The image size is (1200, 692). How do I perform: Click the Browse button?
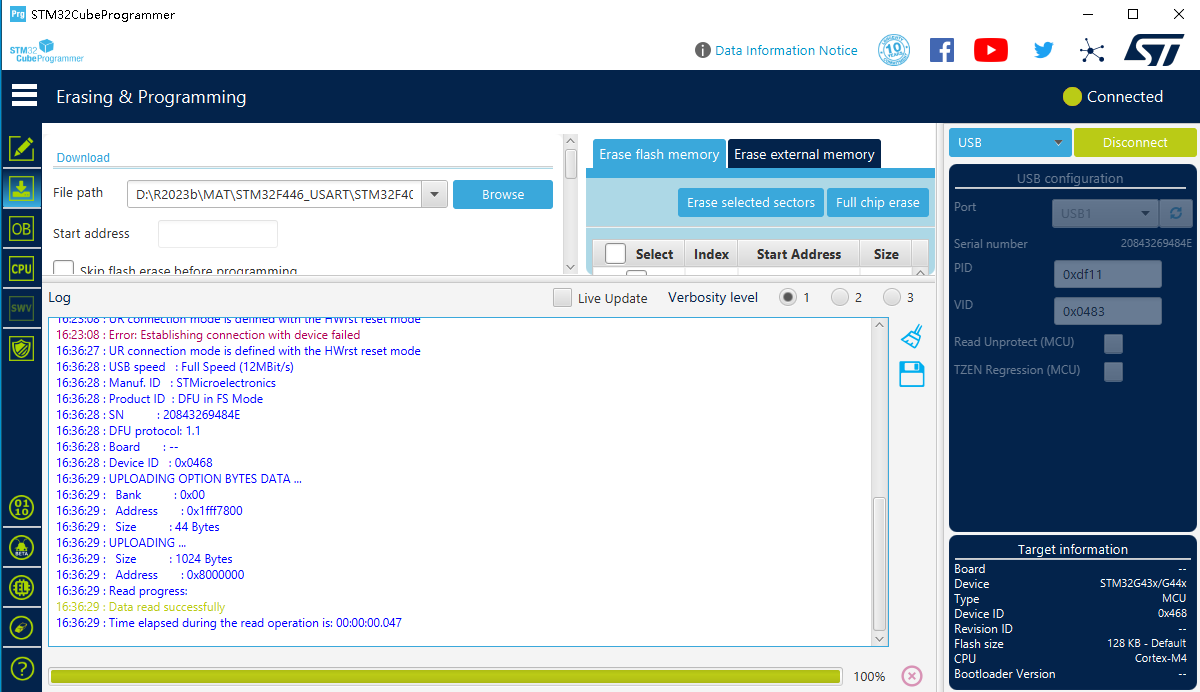(x=503, y=195)
